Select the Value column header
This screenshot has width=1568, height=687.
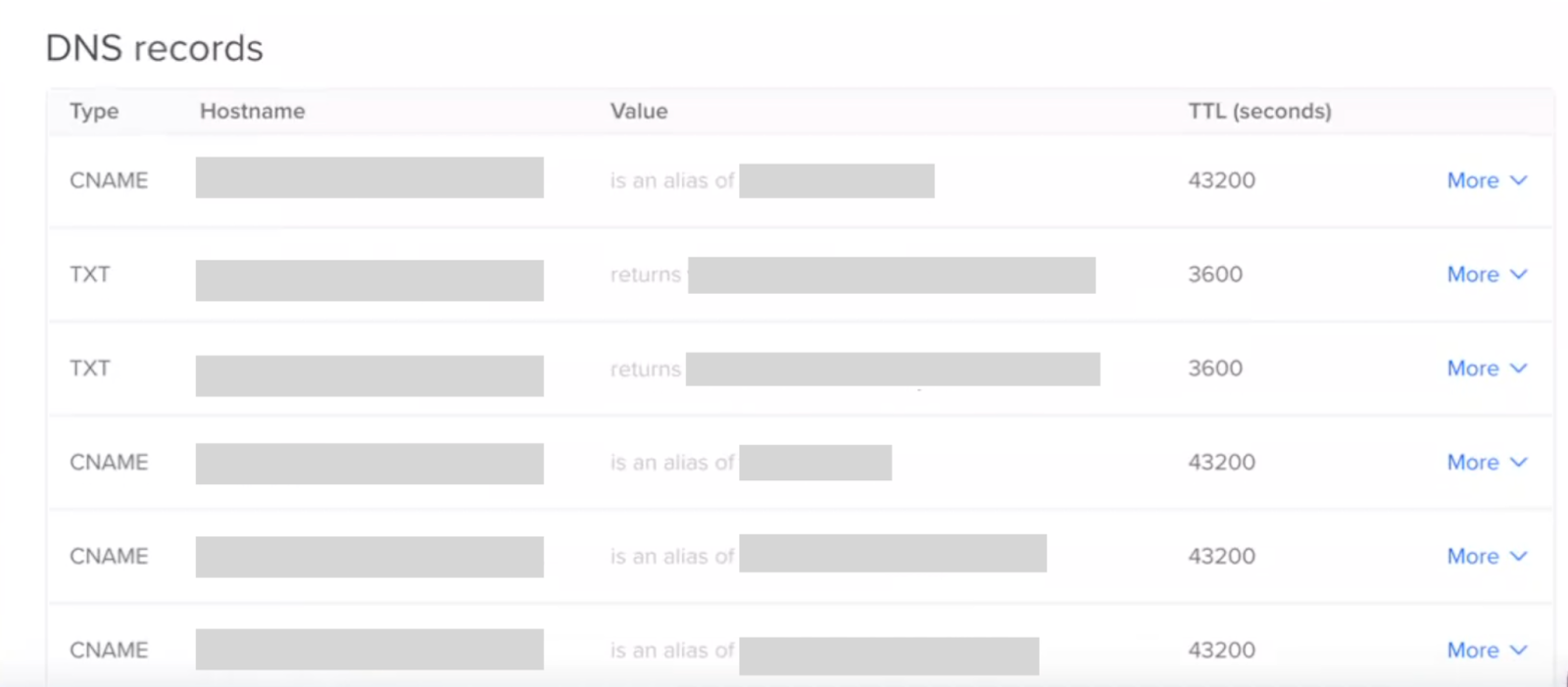[639, 111]
